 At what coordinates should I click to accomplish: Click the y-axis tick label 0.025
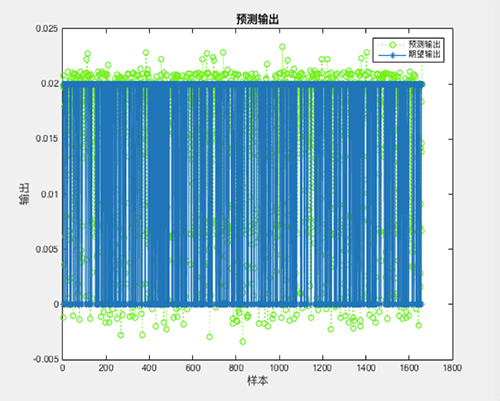tap(47, 29)
